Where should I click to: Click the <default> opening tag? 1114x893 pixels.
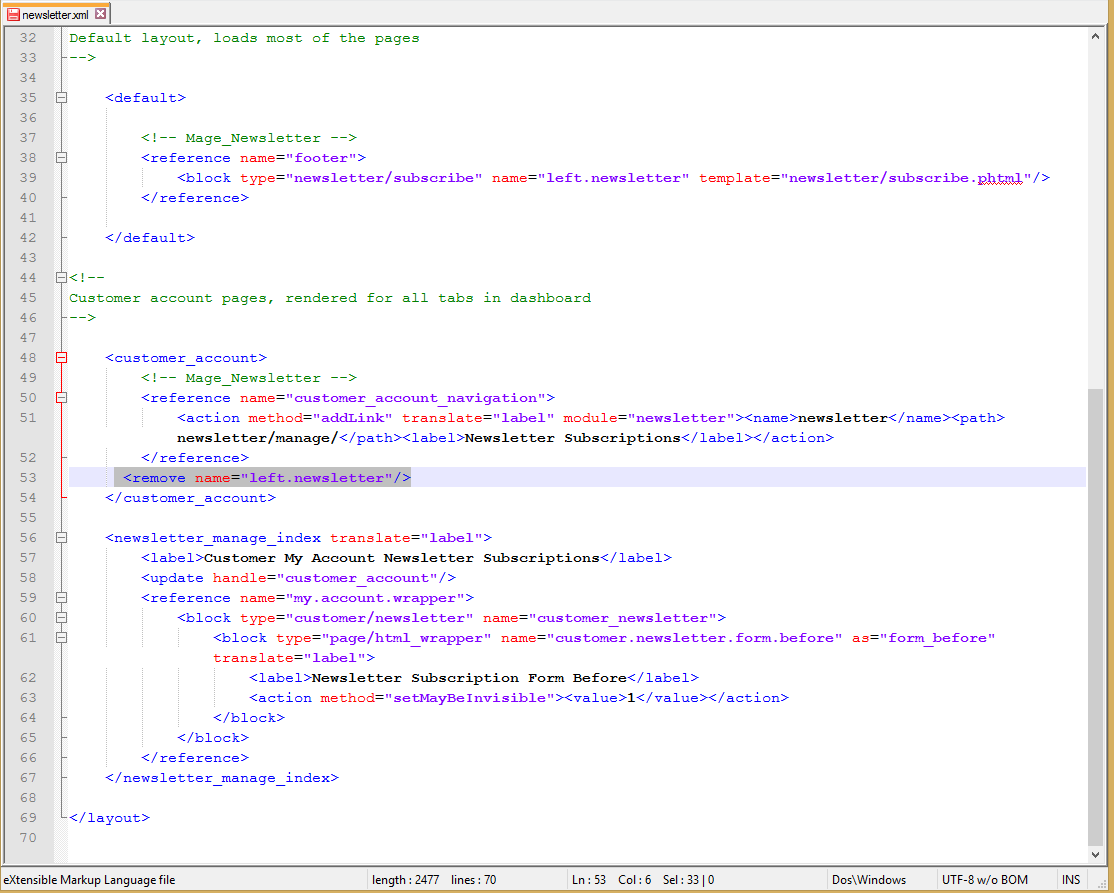(146, 97)
